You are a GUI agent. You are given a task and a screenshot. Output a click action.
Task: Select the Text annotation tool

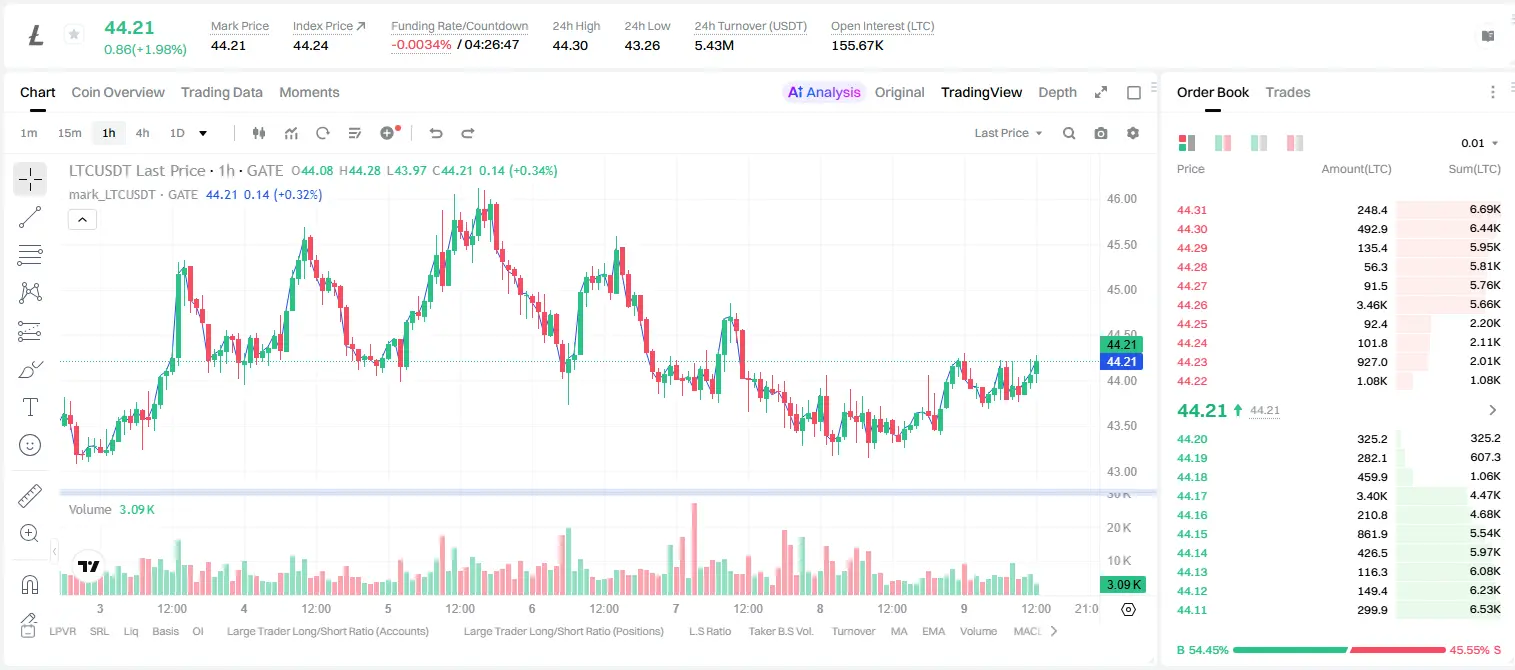click(30, 407)
